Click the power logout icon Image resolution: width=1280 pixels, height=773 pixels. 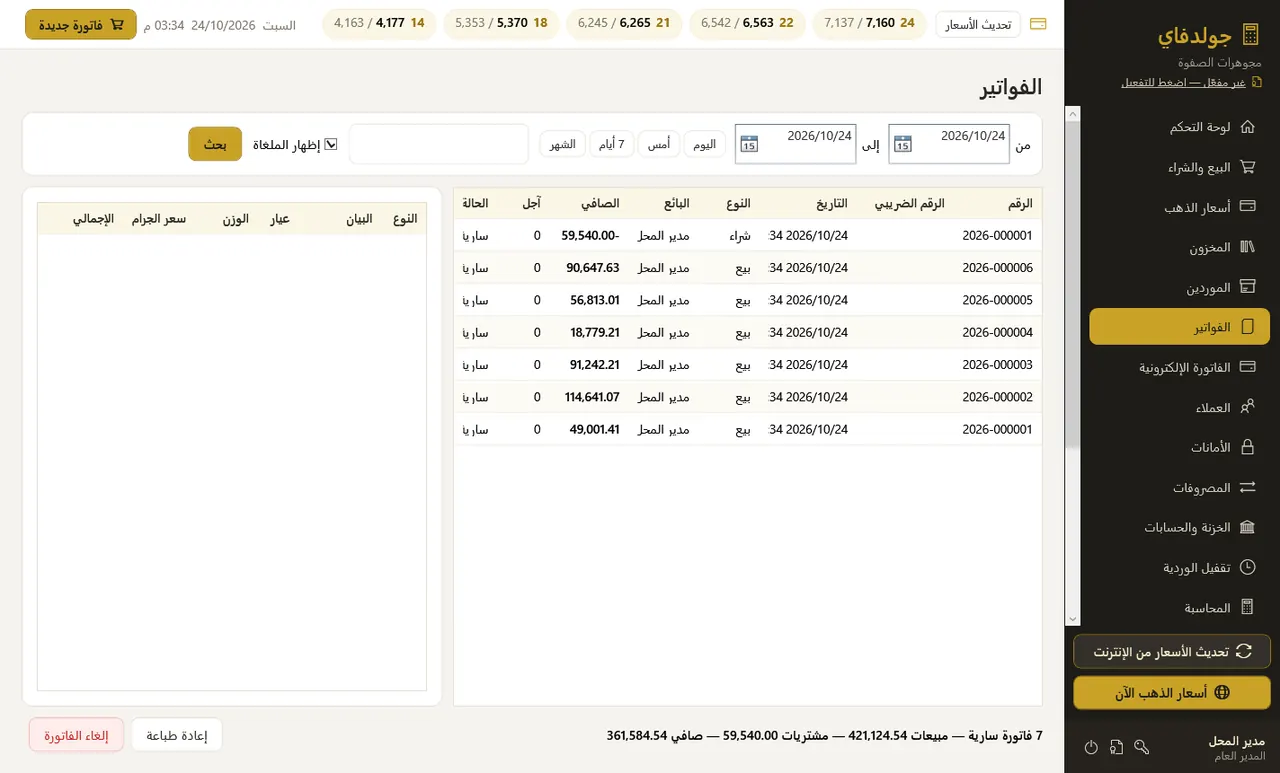pos(1091,747)
